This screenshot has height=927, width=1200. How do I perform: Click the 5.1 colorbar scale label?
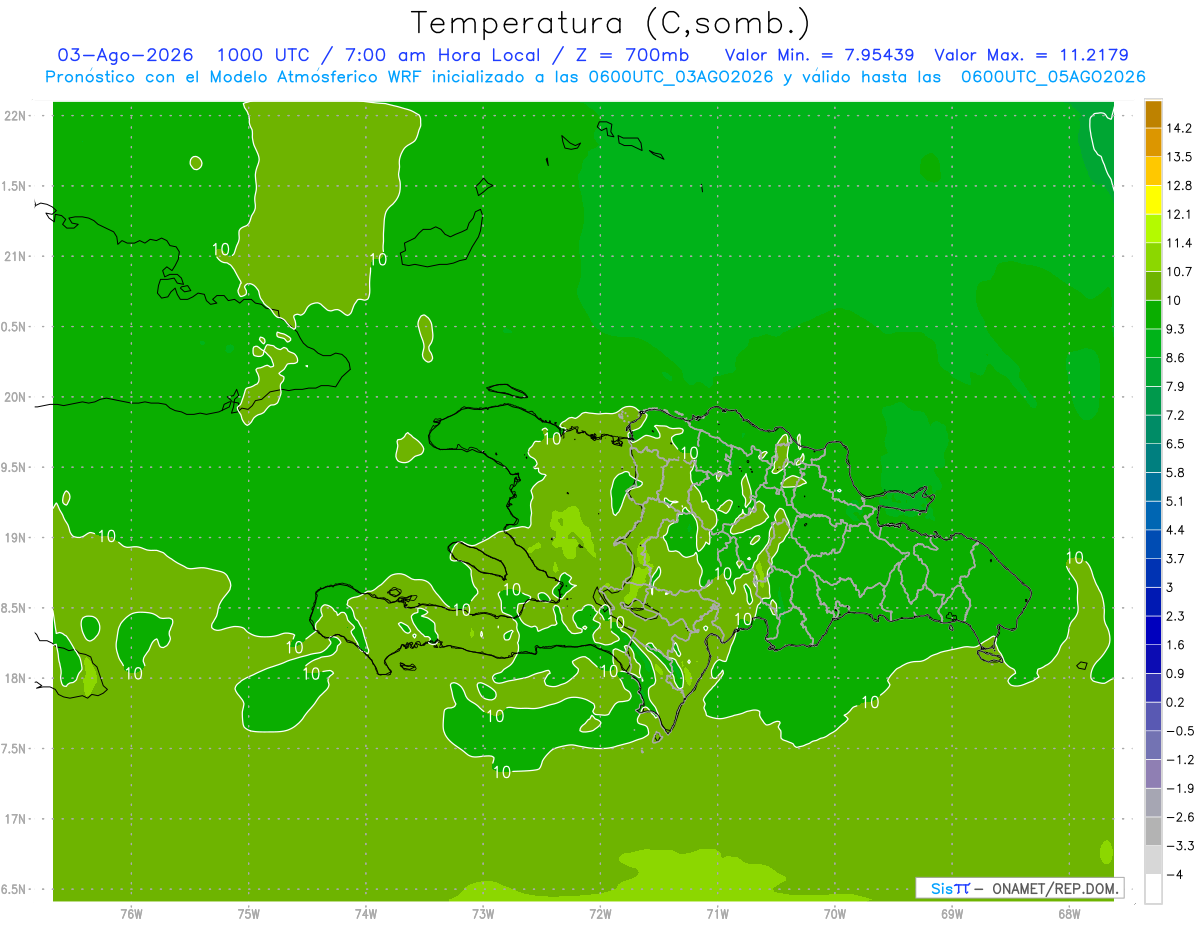pos(1177,501)
